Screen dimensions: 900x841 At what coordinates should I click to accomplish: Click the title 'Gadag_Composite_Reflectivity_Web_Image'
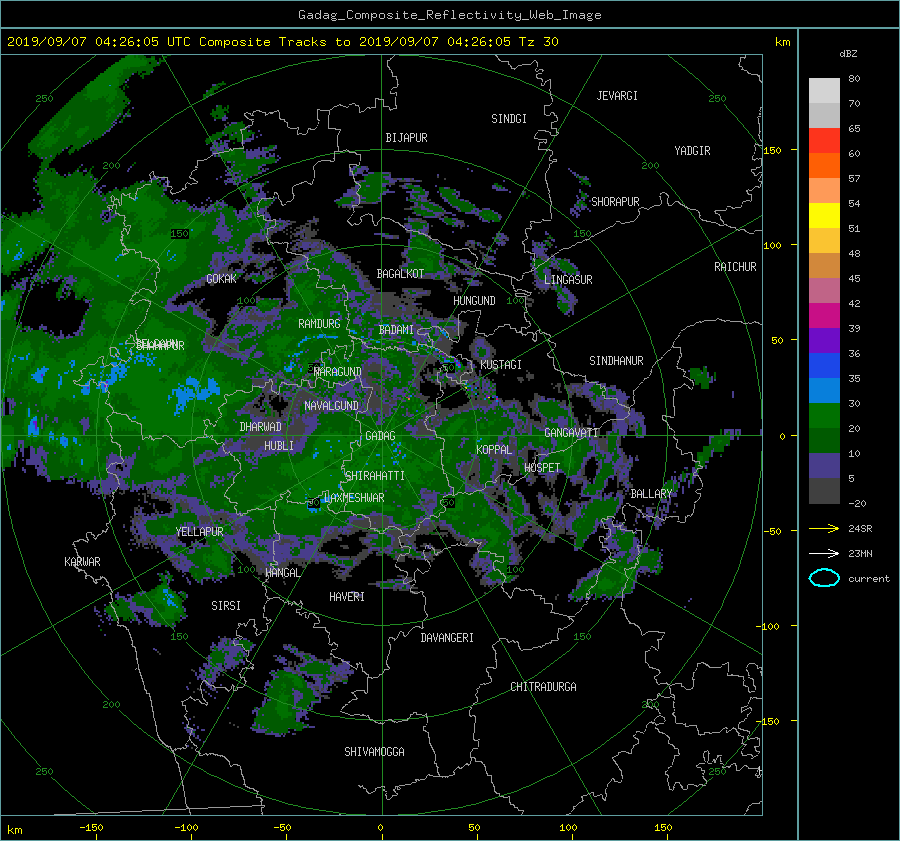(449, 15)
